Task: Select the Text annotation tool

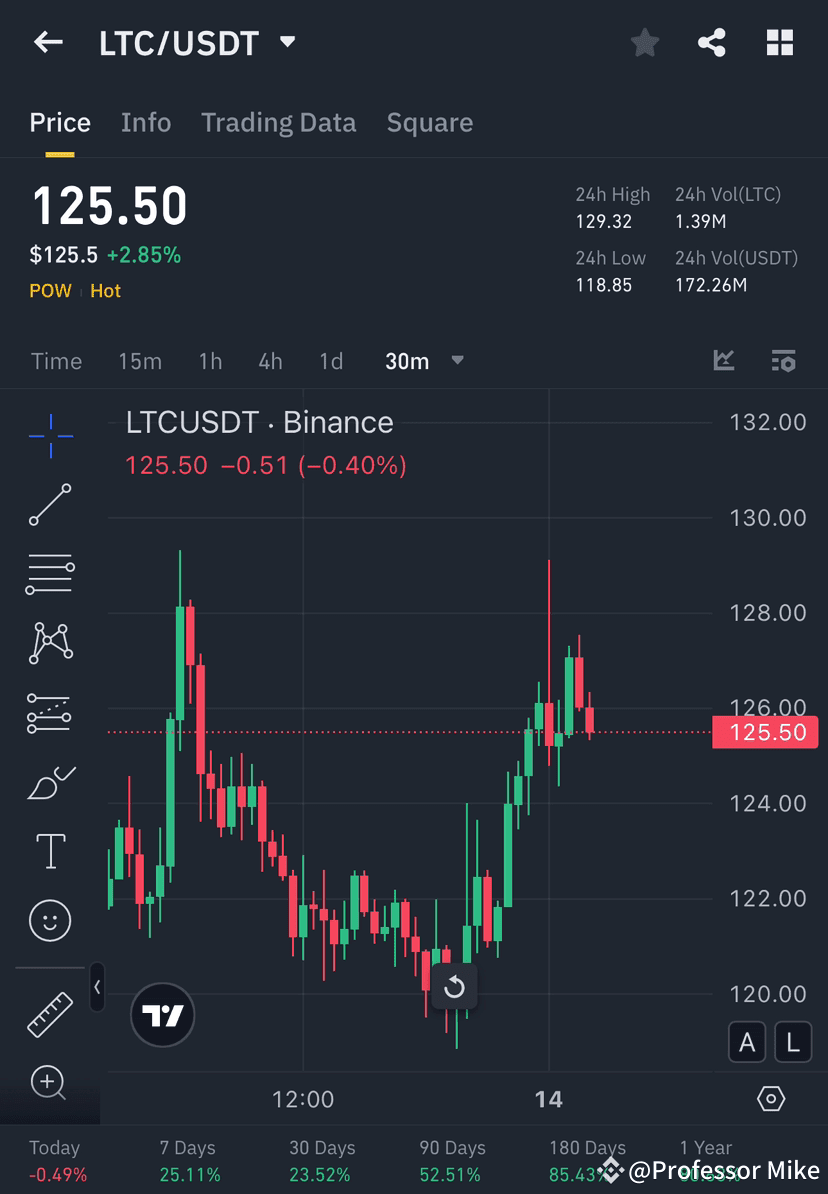Action: coord(50,850)
